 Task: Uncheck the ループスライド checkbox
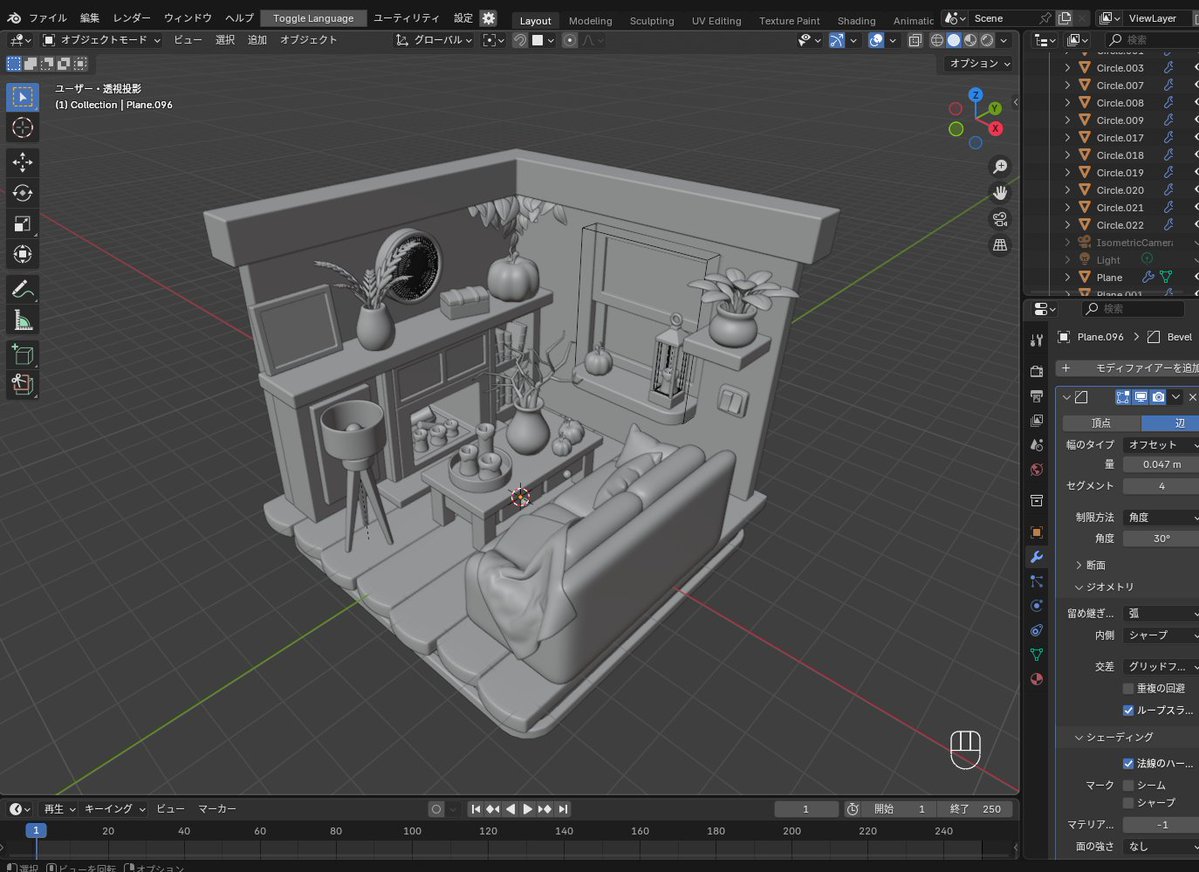tap(1128, 711)
